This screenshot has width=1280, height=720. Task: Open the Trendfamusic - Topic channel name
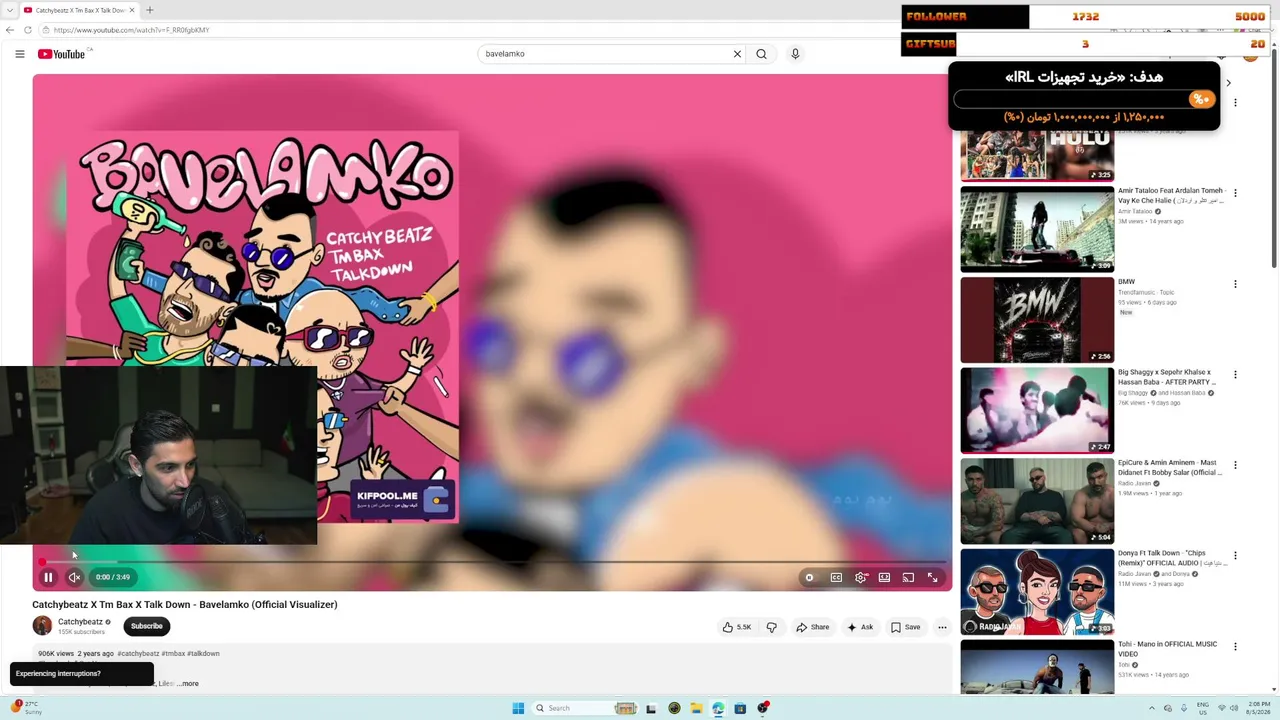point(1146,293)
